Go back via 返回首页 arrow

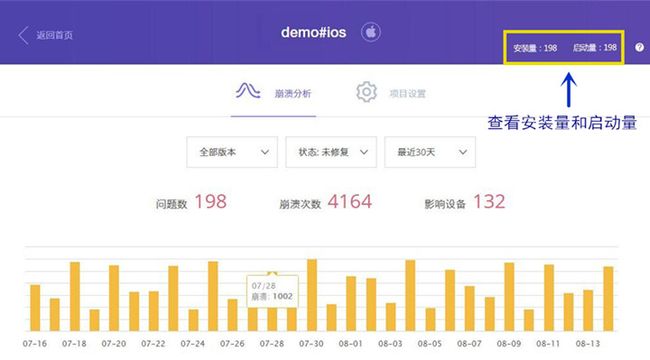point(23,35)
